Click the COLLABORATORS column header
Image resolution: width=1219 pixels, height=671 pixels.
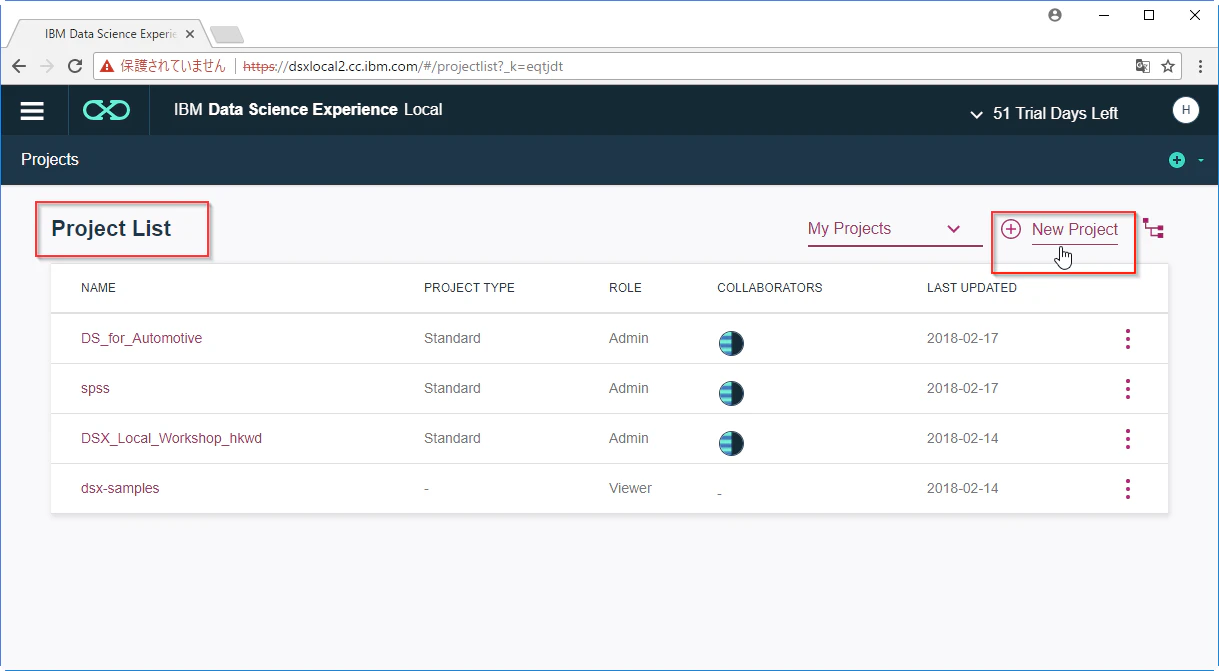coord(770,288)
